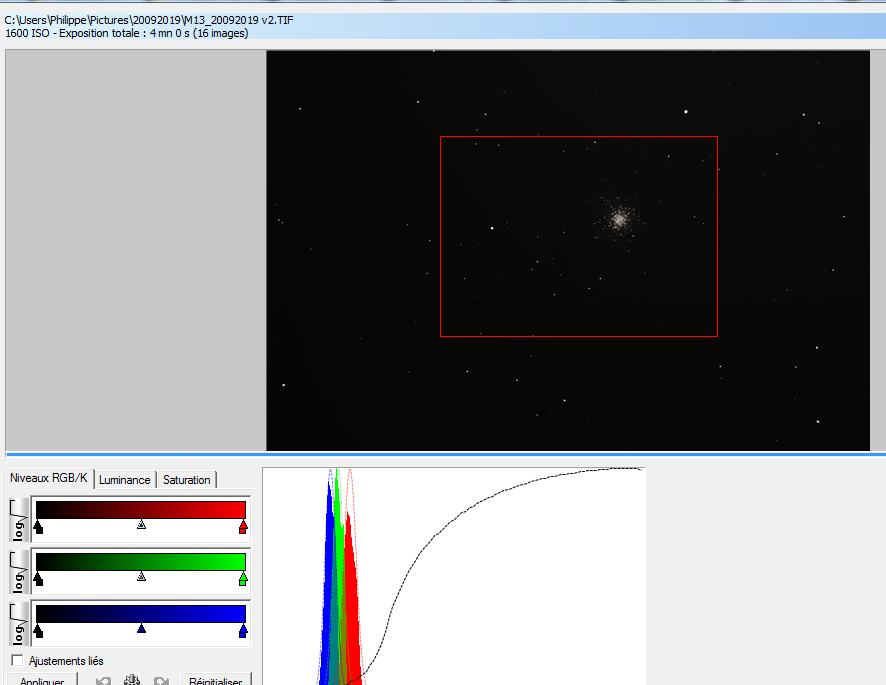
Task: Click the 1600 ISO exposure info text
Action: point(127,33)
